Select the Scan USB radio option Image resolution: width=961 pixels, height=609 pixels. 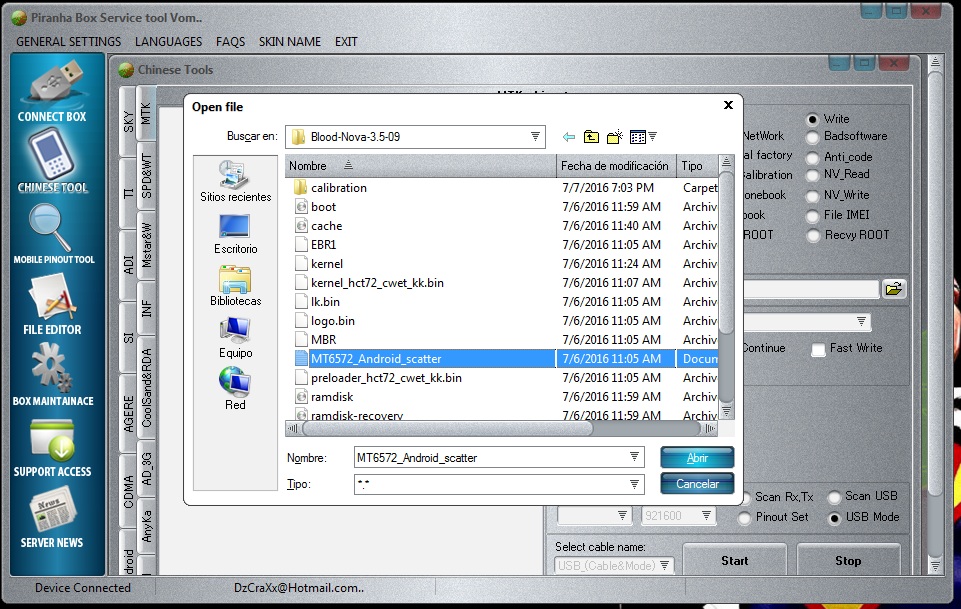click(832, 497)
